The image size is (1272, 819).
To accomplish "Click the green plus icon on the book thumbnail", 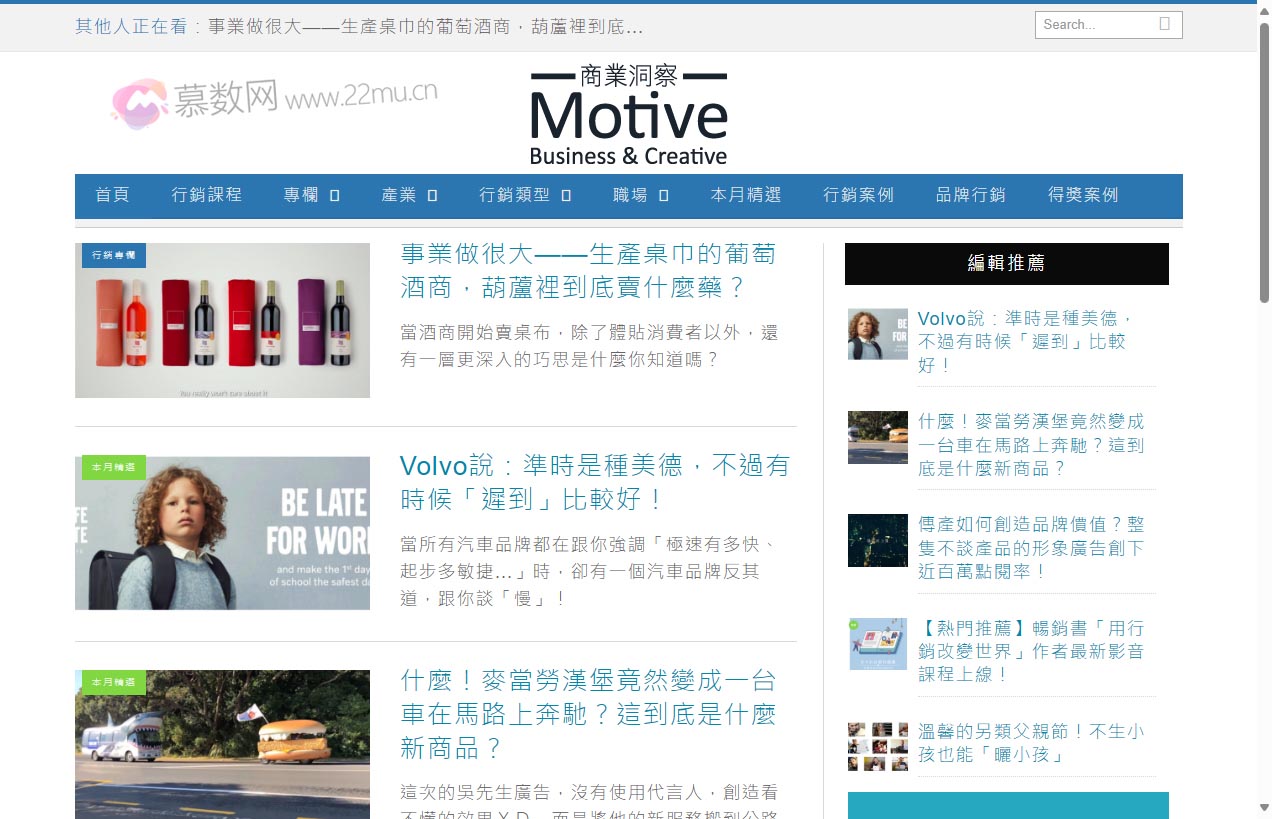I will [x=853, y=622].
